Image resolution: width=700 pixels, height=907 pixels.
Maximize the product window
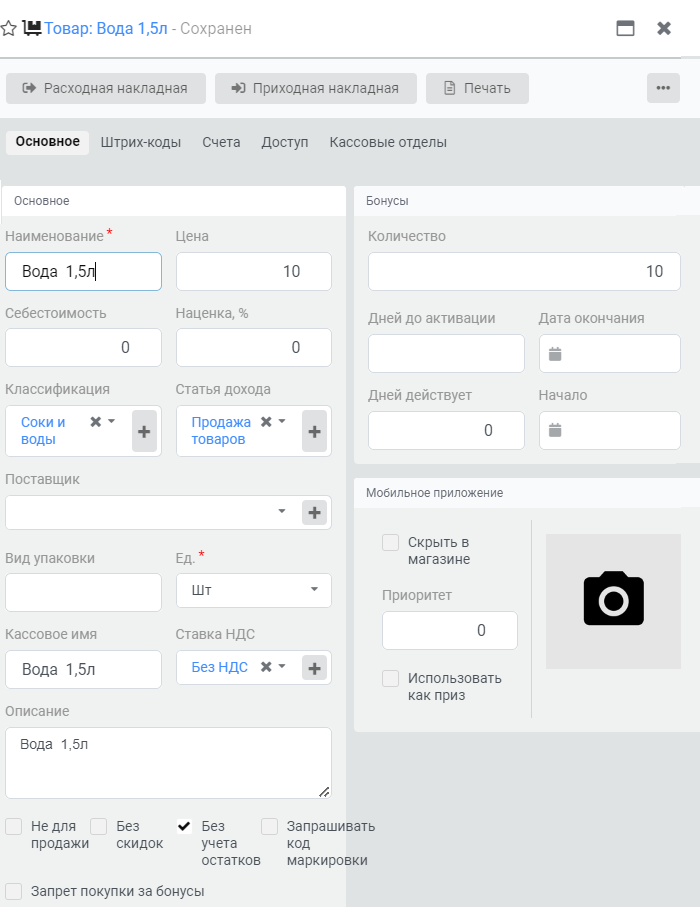pyautogui.click(x=625, y=28)
